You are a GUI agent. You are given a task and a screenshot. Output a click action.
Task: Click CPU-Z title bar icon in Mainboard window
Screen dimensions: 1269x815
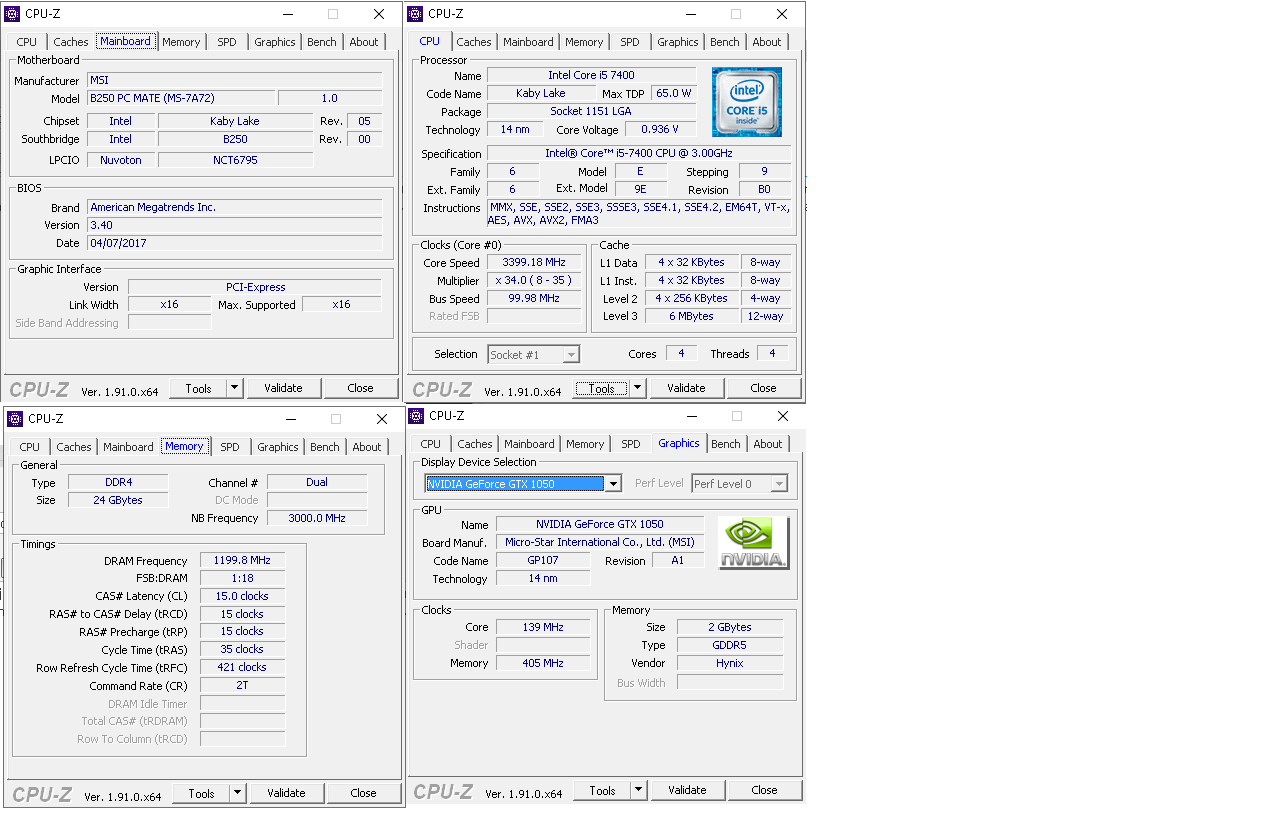pos(13,14)
